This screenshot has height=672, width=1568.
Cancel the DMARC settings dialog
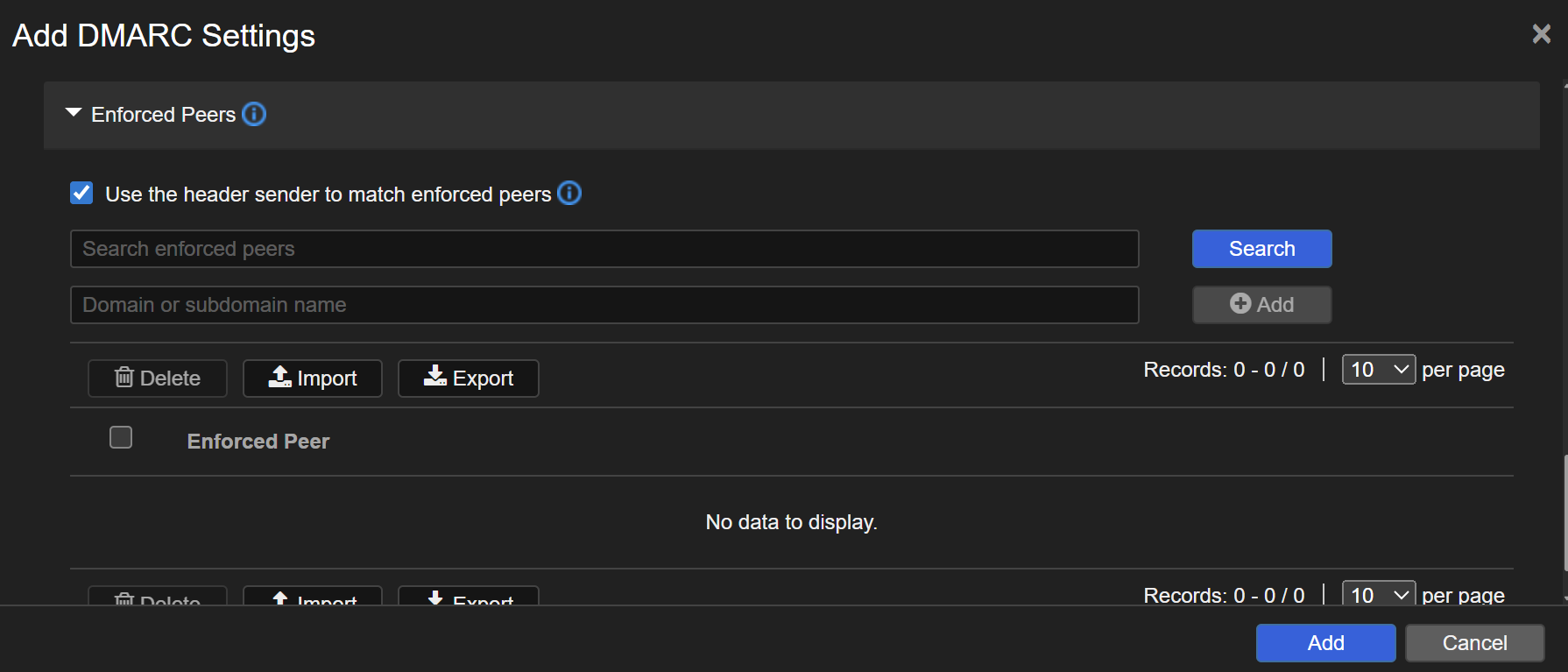click(x=1474, y=643)
